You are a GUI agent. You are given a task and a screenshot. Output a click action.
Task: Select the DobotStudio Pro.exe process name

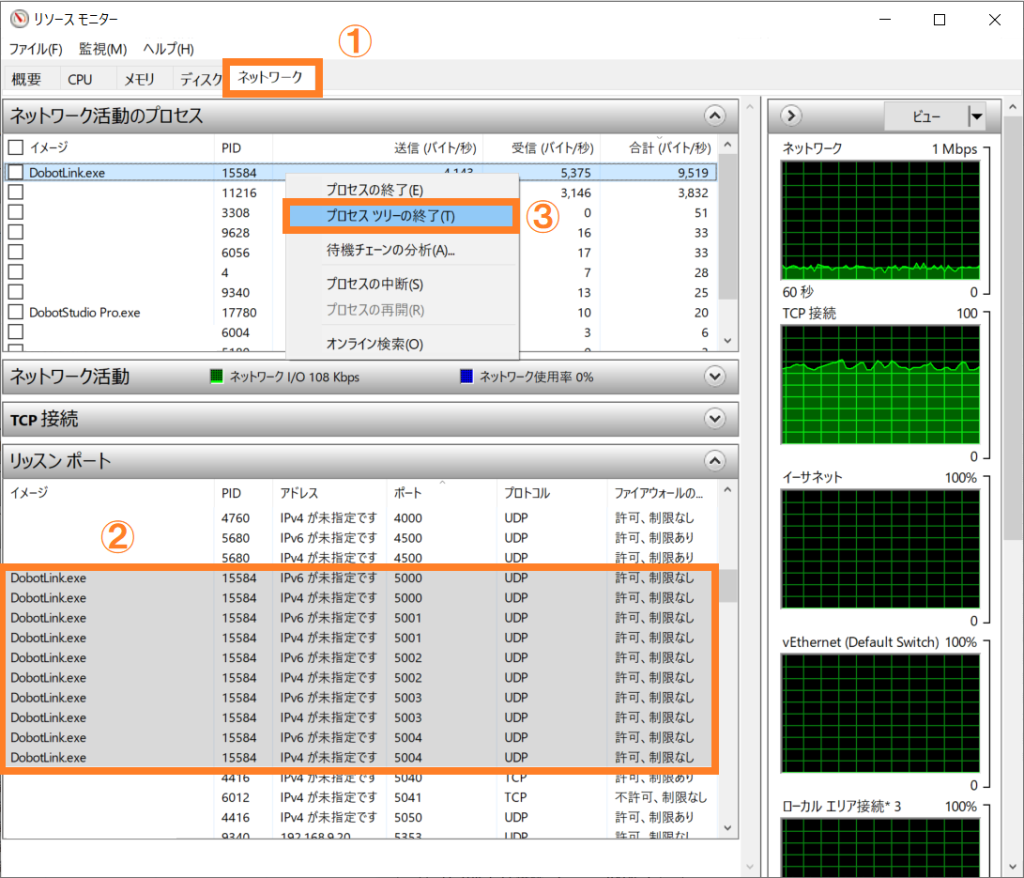(x=85, y=312)
